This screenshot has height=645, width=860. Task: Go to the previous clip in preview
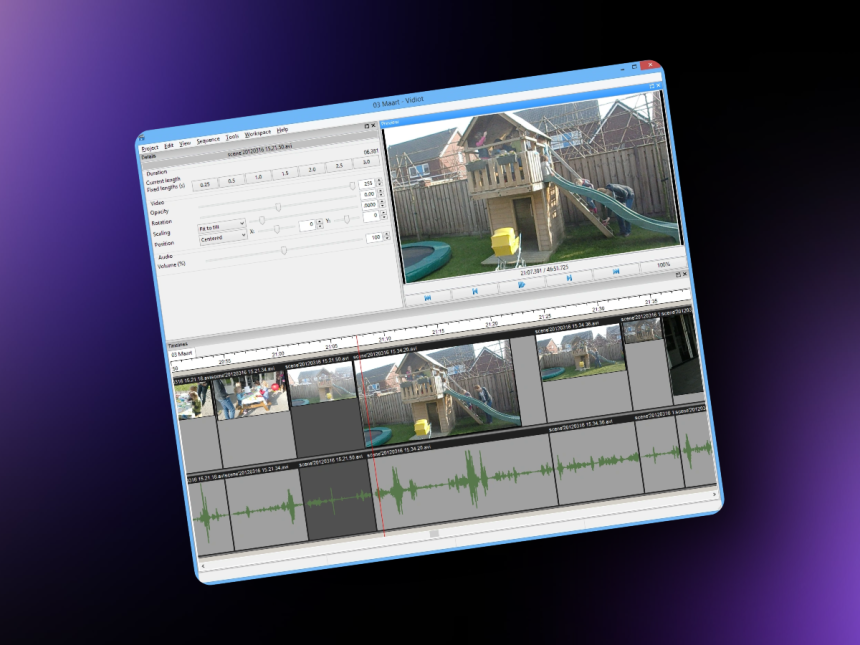click(476, 291)
